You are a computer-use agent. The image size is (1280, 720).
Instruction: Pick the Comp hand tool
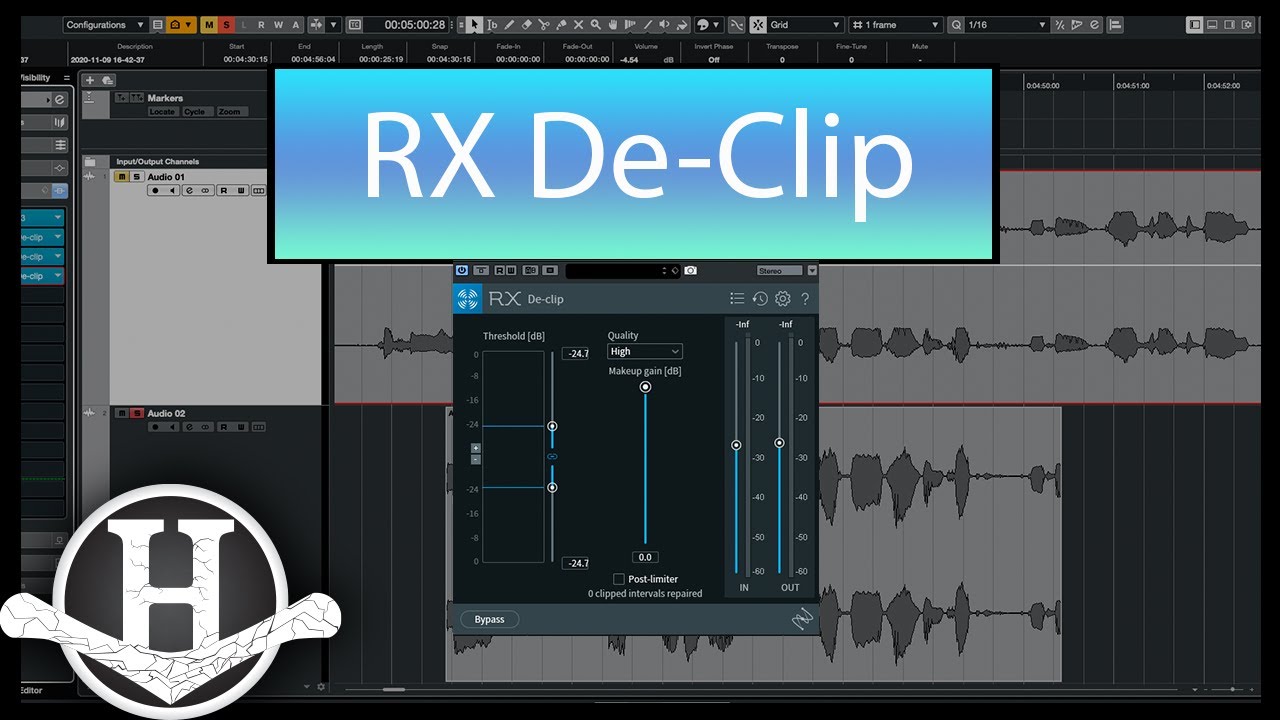pos(612,25)
